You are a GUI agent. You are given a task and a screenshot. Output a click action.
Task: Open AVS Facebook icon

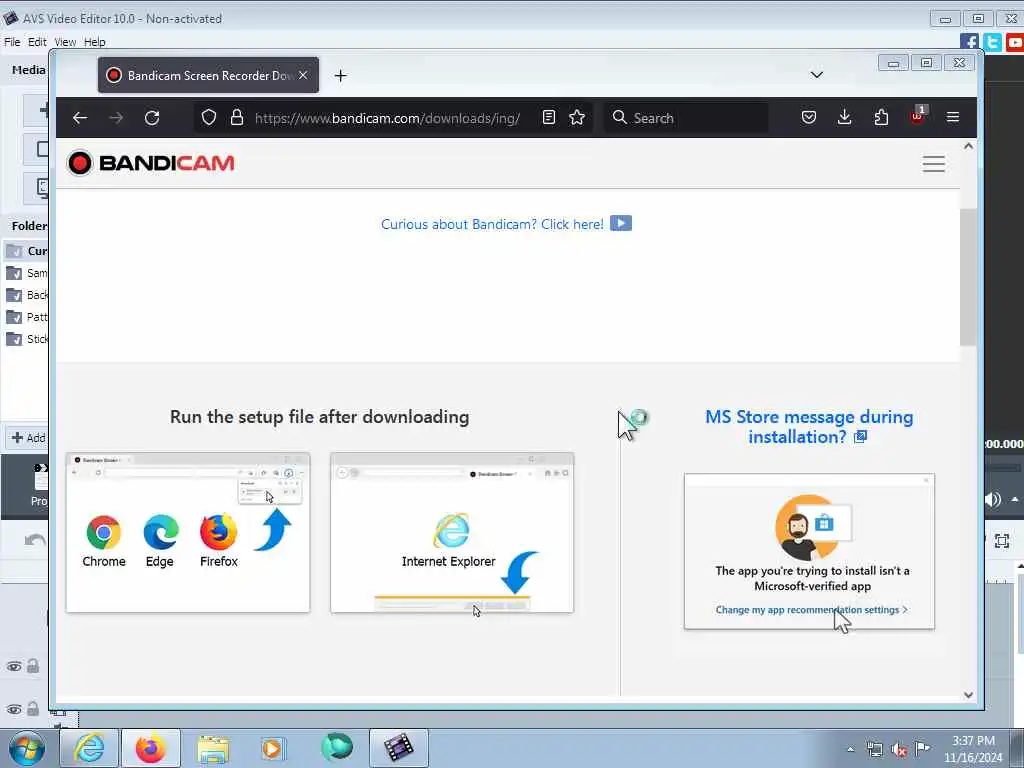point(970,42)
